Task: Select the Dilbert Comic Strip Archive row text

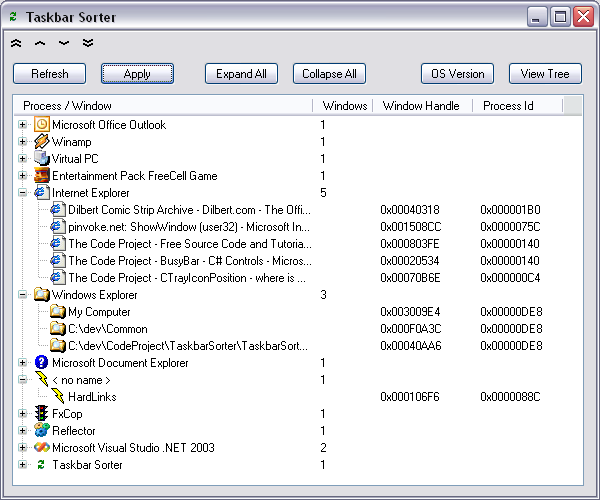Action: 189,210
